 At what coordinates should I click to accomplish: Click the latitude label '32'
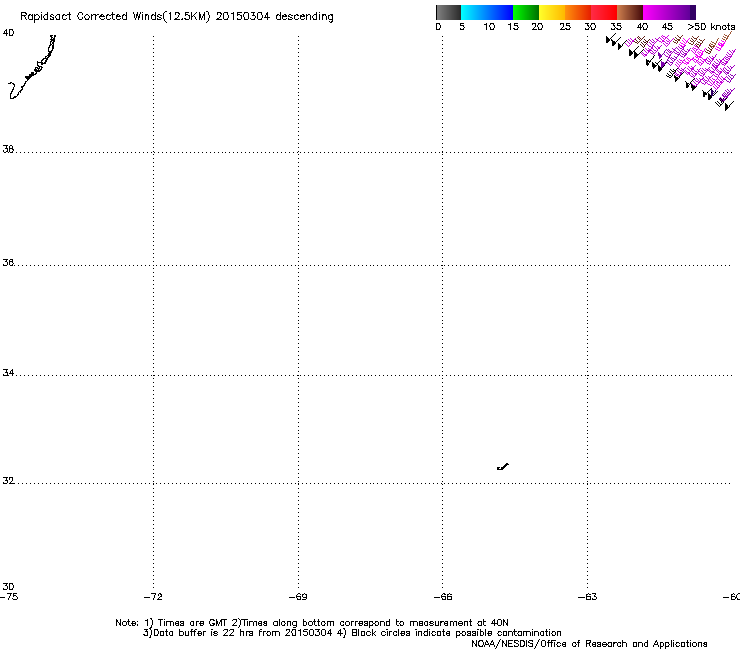pos(8,481)
